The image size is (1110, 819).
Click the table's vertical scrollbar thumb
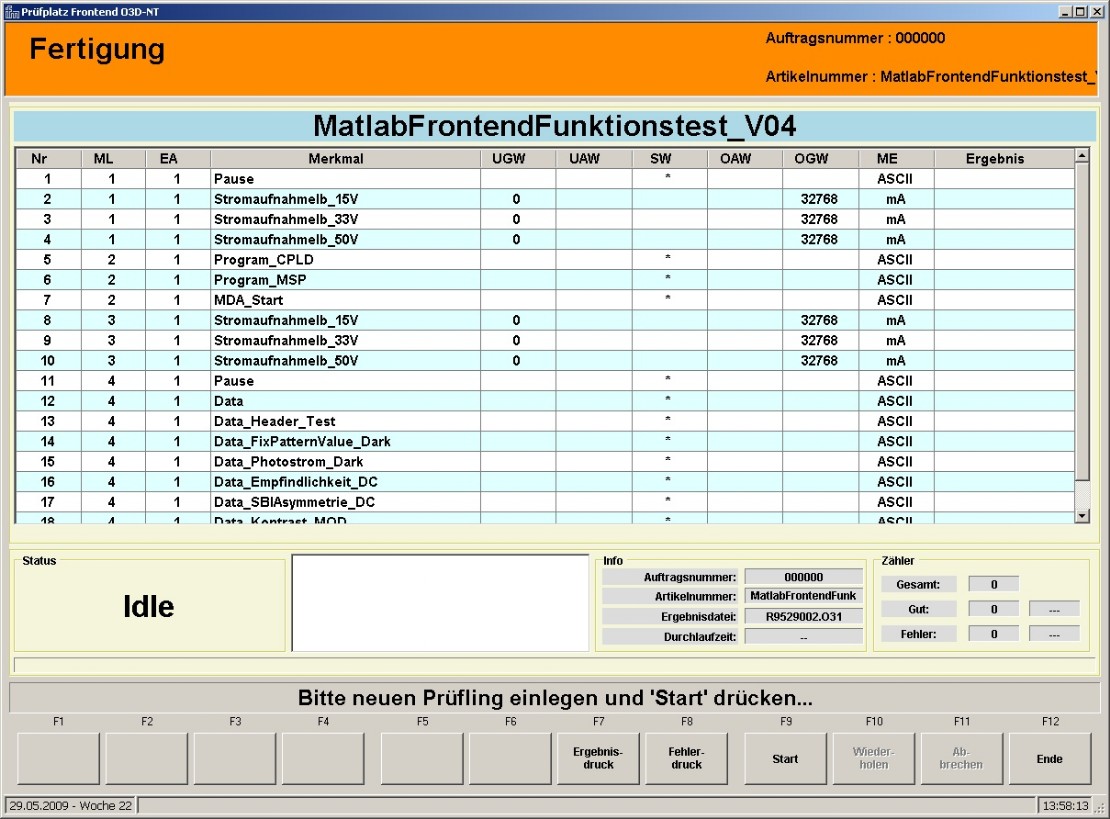point(1081,320)
